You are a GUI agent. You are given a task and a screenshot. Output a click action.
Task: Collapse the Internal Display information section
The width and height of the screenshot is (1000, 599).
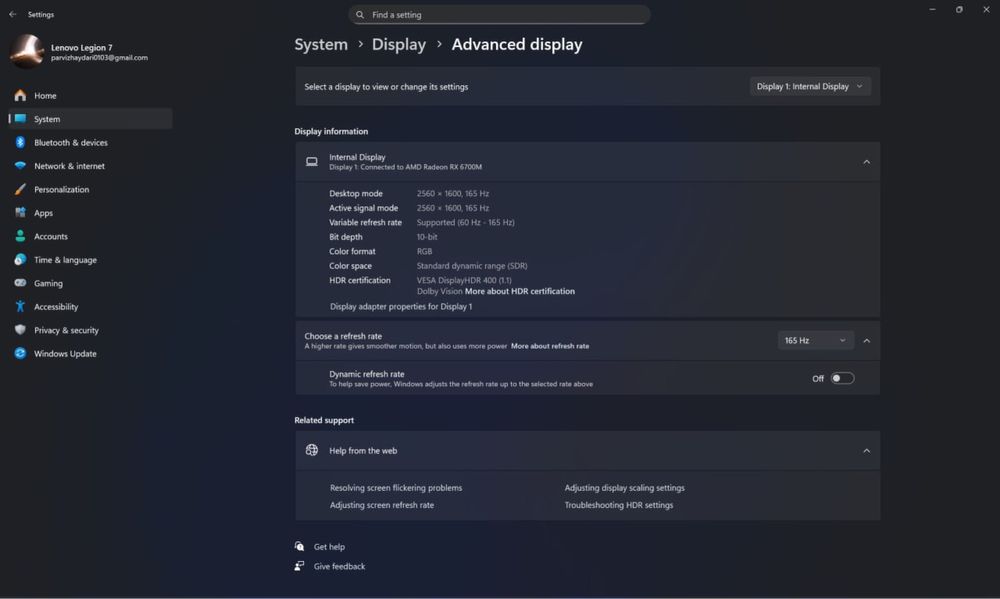pos(866,162)
